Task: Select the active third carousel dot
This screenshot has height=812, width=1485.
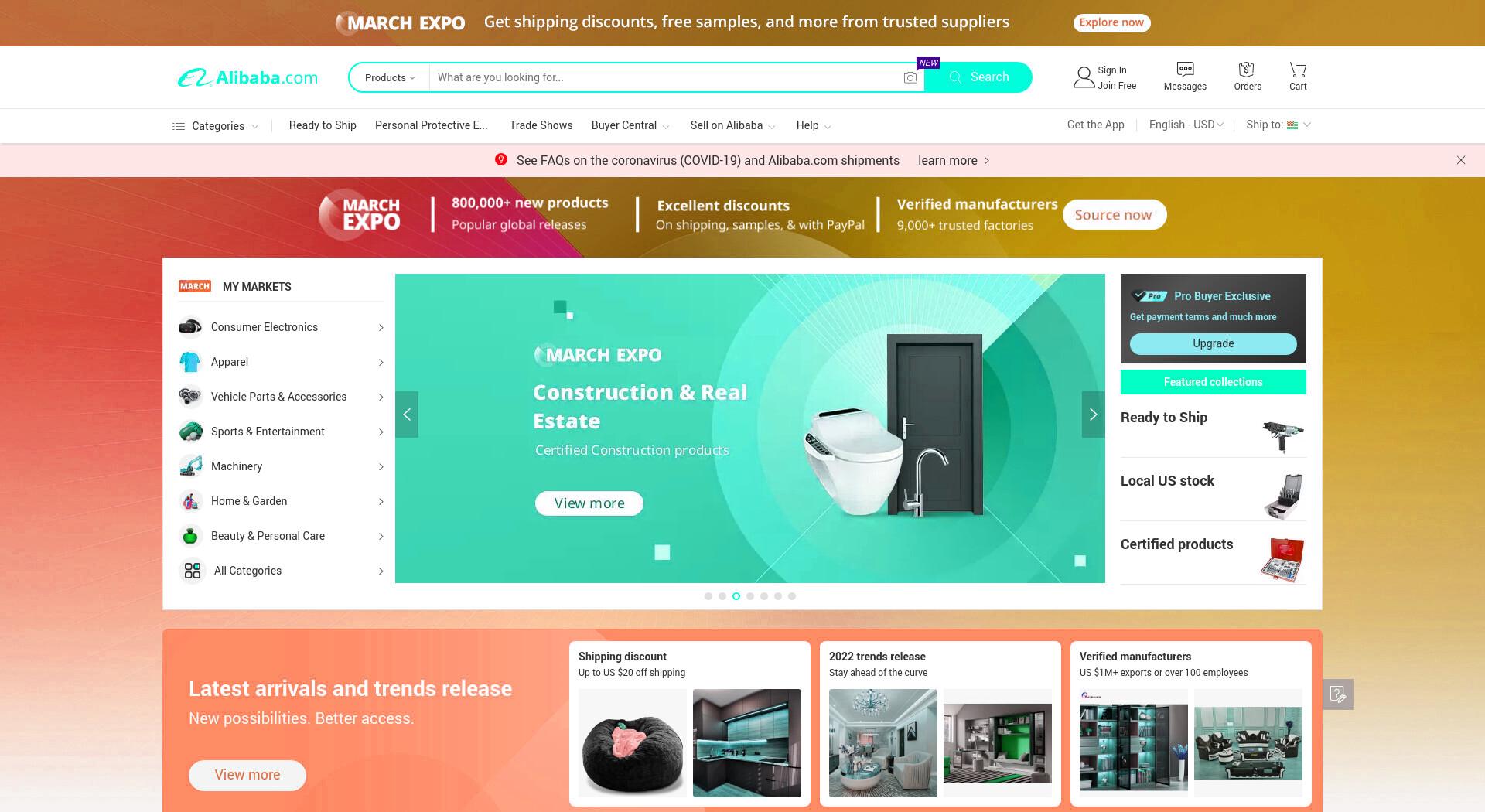Action: [x=736, y=596]
